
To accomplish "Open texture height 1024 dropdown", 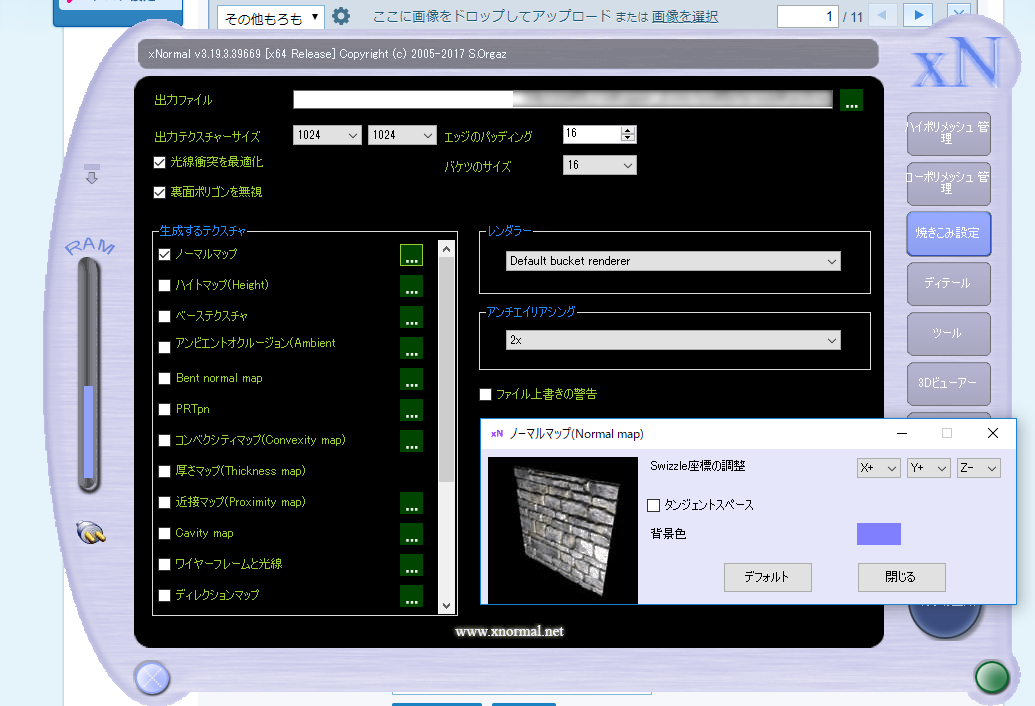I will (x=402, y=135).
